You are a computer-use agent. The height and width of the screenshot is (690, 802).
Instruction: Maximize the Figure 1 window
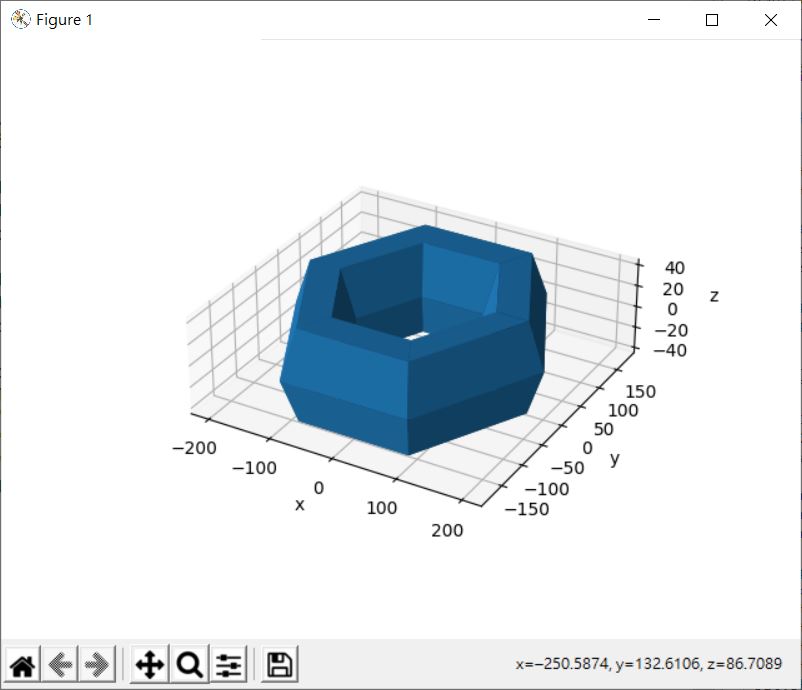pyautogui.click(x=712, y=20)
